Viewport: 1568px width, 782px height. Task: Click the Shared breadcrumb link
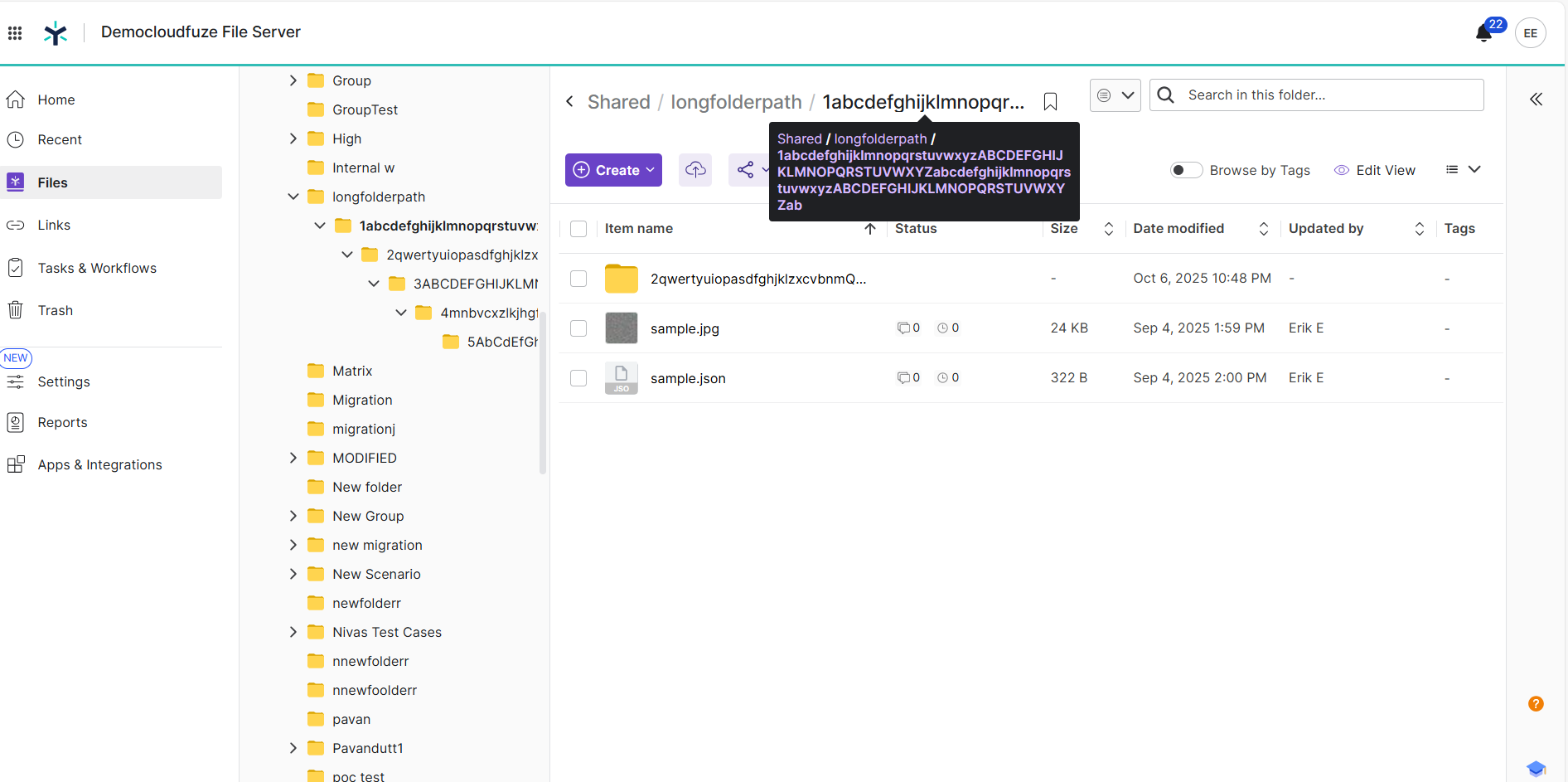point(618,102)
